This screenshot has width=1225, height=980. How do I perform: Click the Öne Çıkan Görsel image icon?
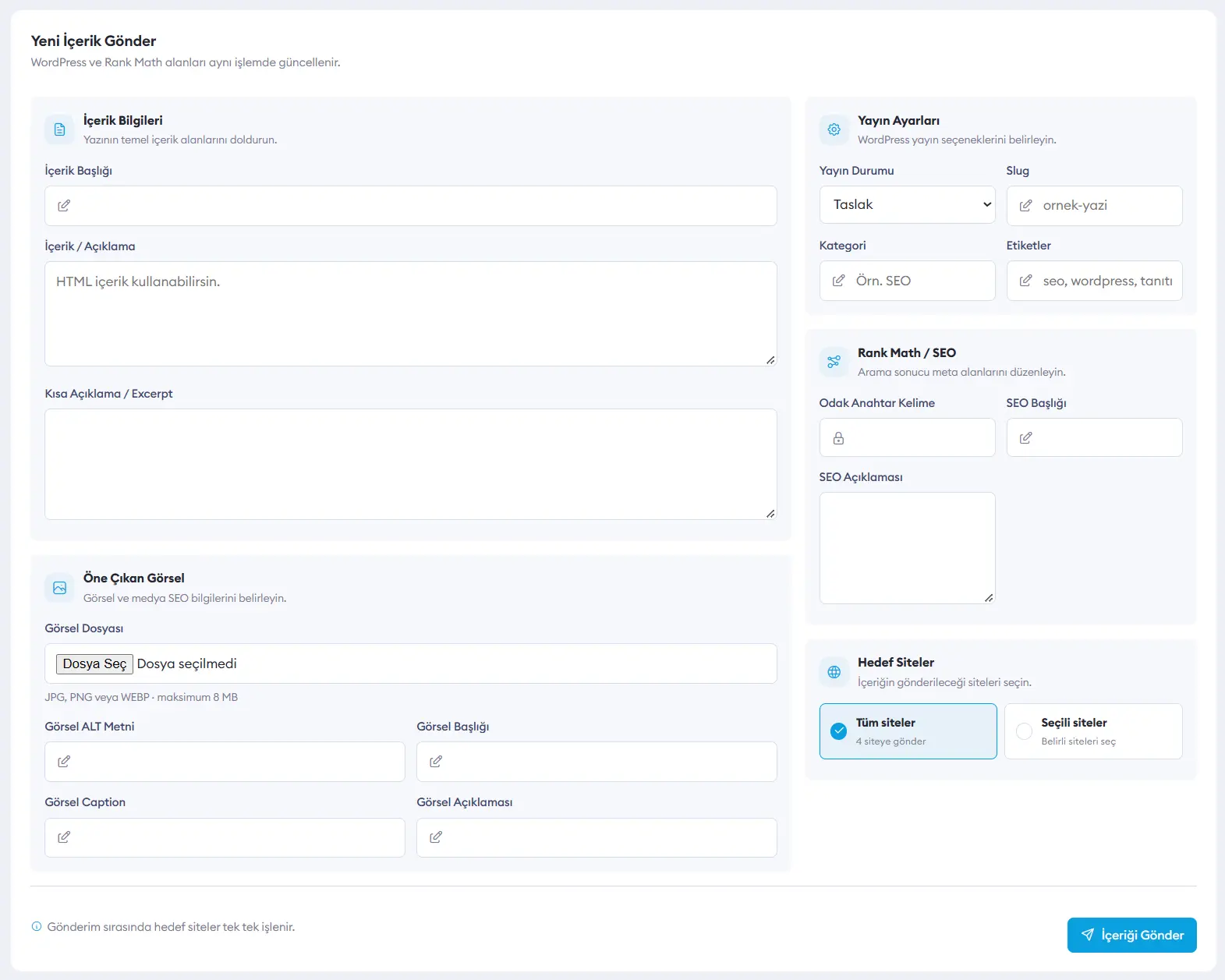pyautogui.click(x=59, y=588)
